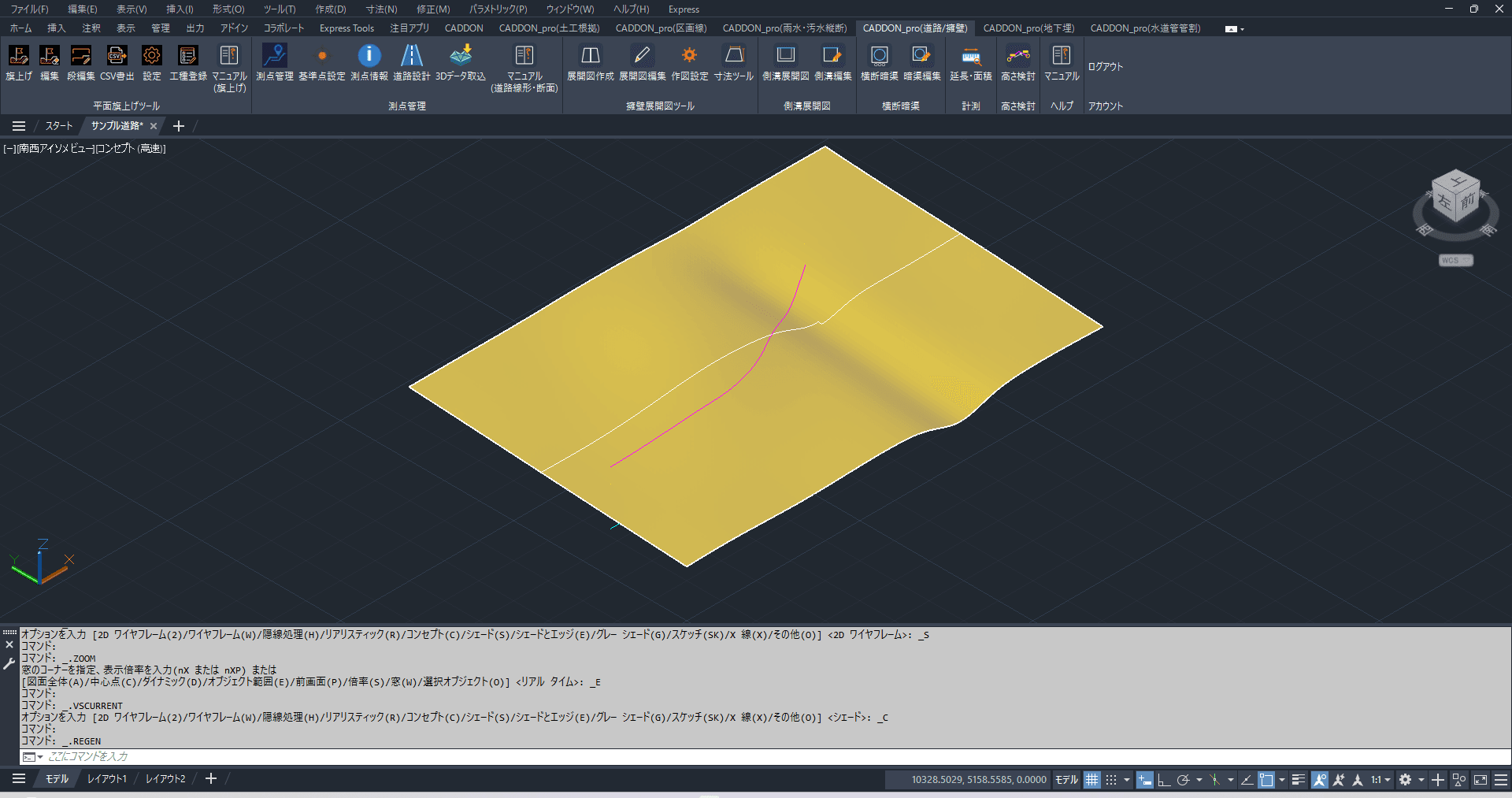Image resolution: width=1512 pixels, height=798 pixels.
Task: Add new drawing tab with plus button
Action: [179, 126]
